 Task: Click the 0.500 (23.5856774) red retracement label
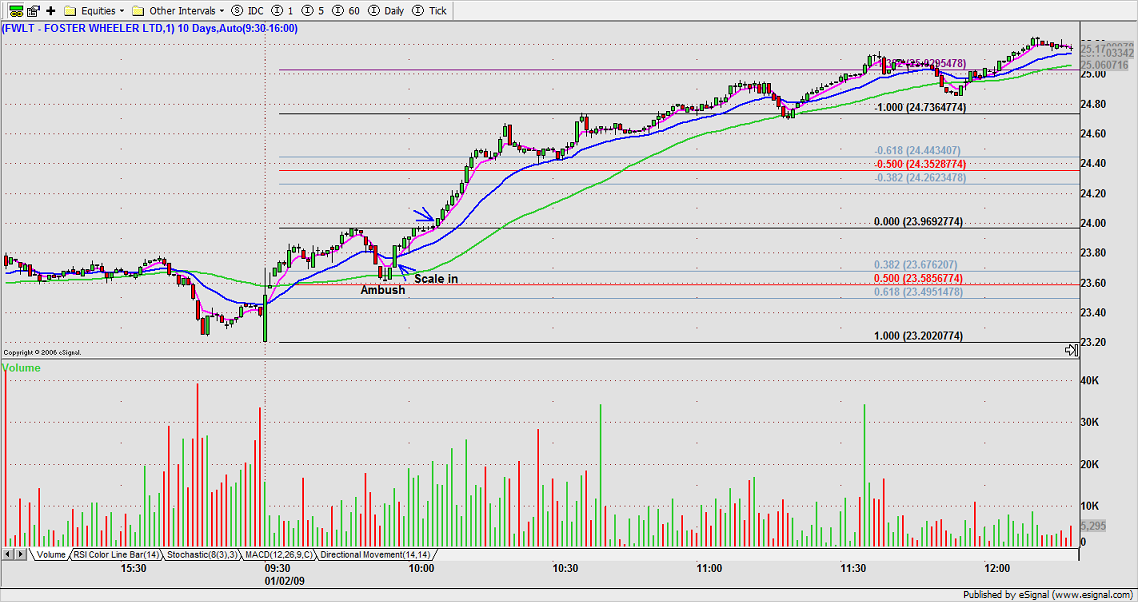[918, 279]
